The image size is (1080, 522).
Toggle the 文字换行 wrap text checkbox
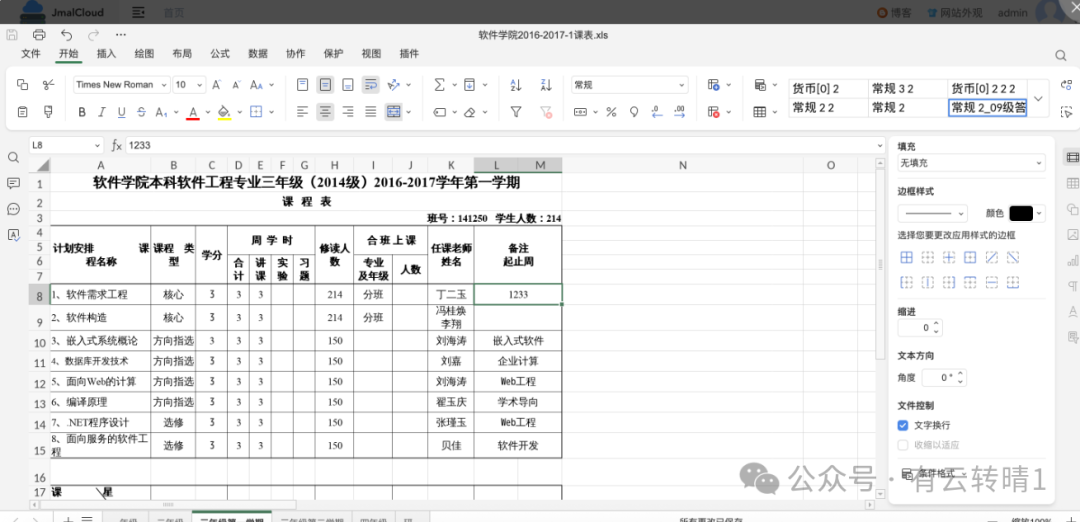903,425
